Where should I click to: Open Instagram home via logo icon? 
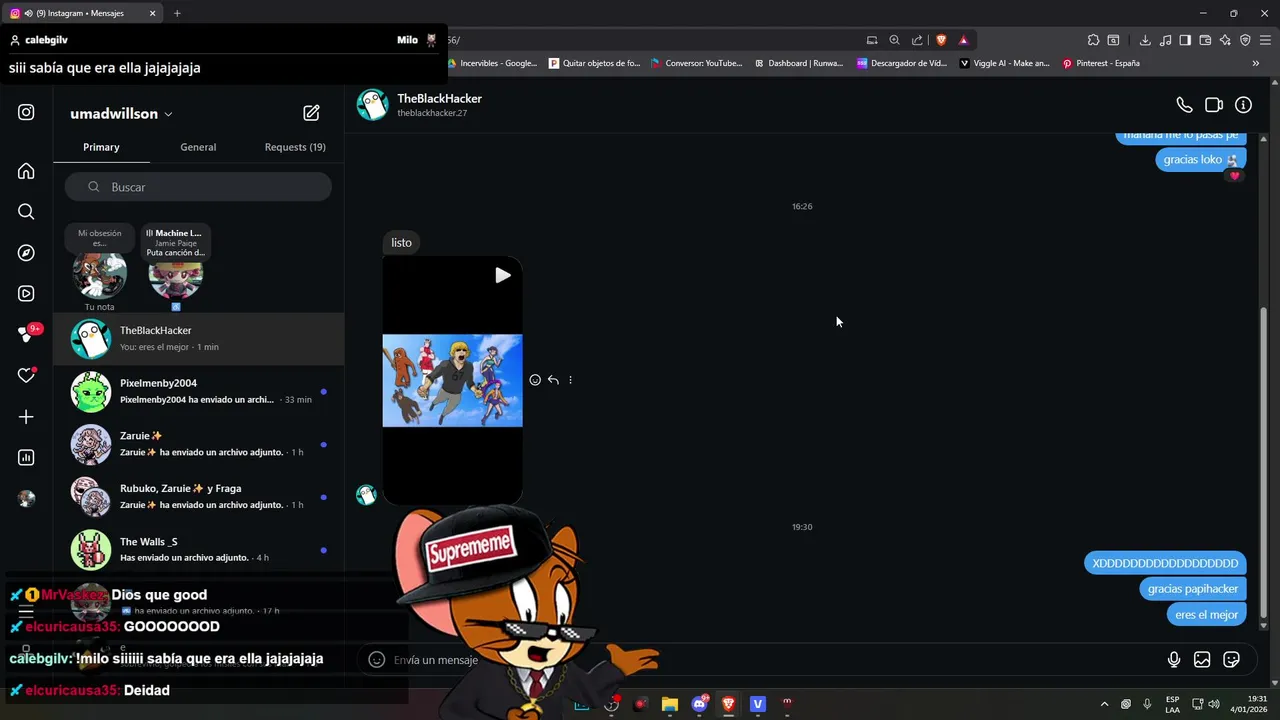[26, 113]
